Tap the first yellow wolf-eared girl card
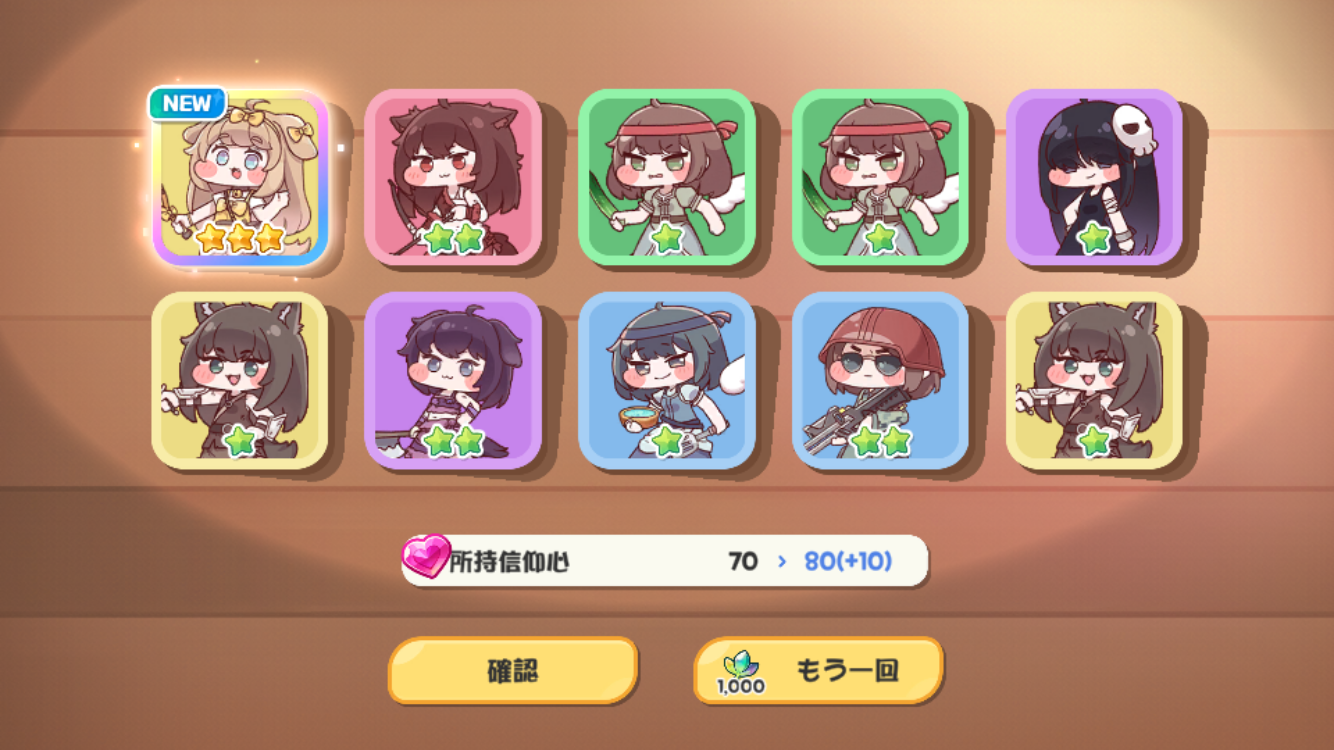The image size is (1334, 750). coord(240,381)
